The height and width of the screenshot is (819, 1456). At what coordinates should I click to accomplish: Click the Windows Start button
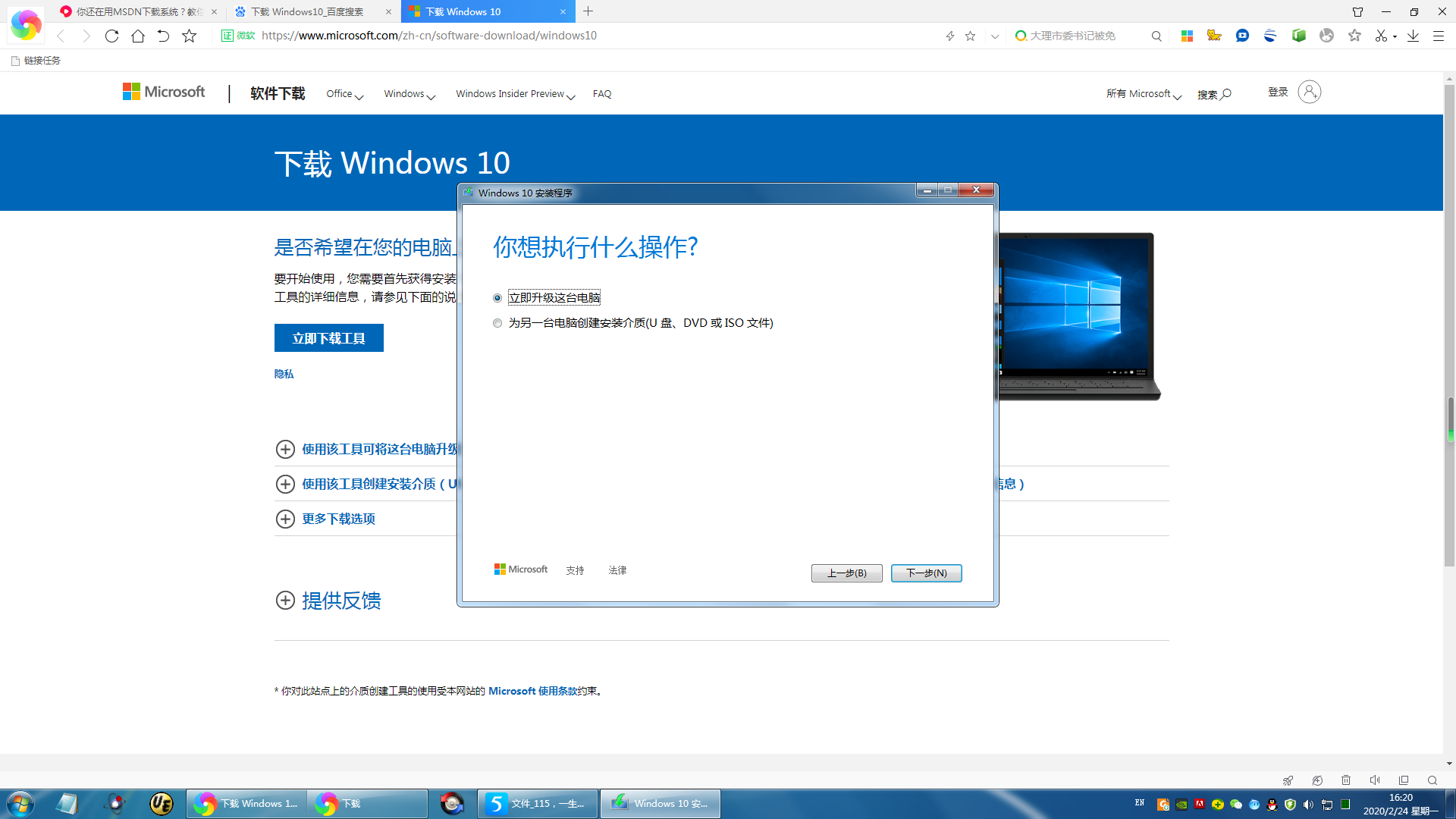click(x=20, y=804)
